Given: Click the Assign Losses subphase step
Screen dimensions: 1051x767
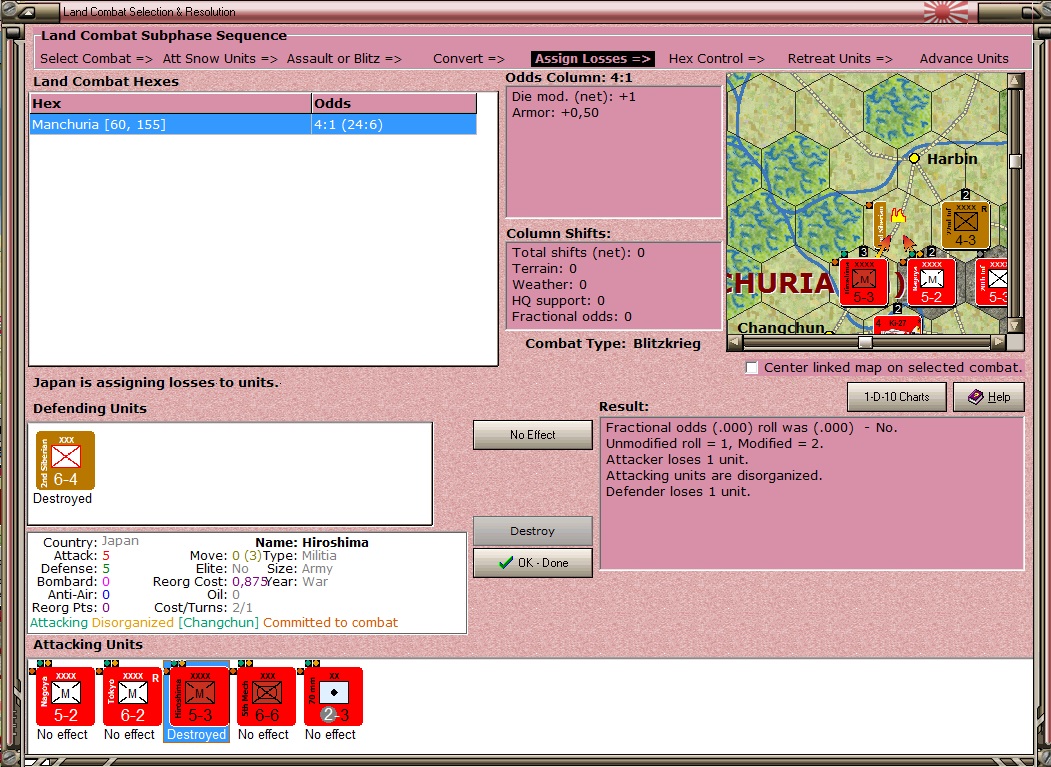Looking at the screenshot, I should [593, 58].
